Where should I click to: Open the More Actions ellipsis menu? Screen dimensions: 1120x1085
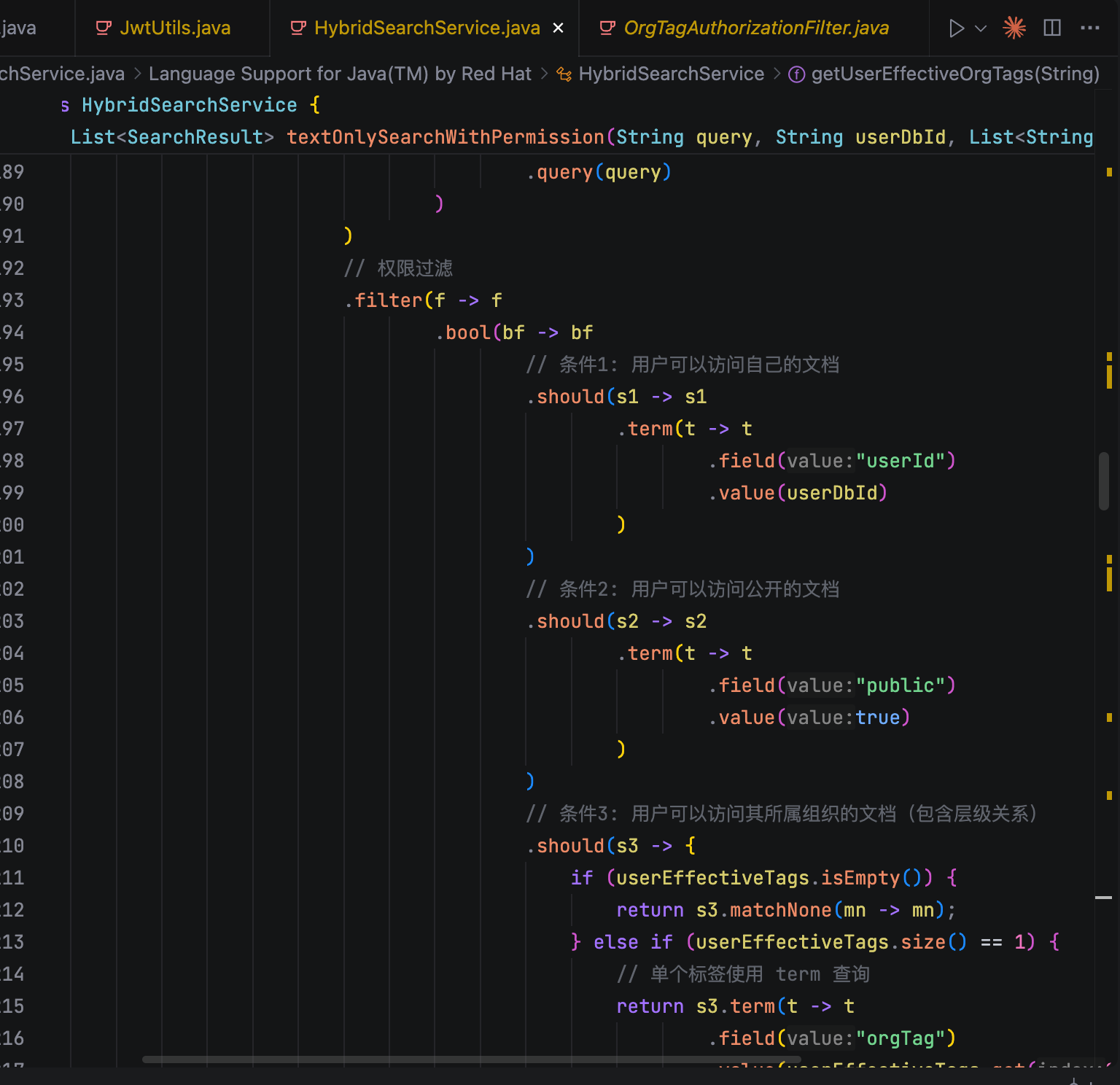tap(1090, 28)
